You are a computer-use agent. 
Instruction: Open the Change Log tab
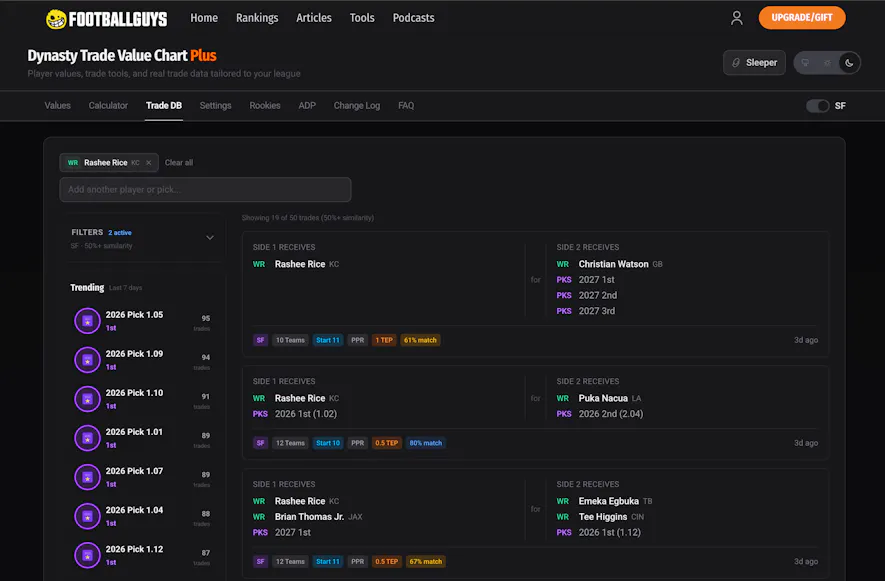tap(356, 106)
